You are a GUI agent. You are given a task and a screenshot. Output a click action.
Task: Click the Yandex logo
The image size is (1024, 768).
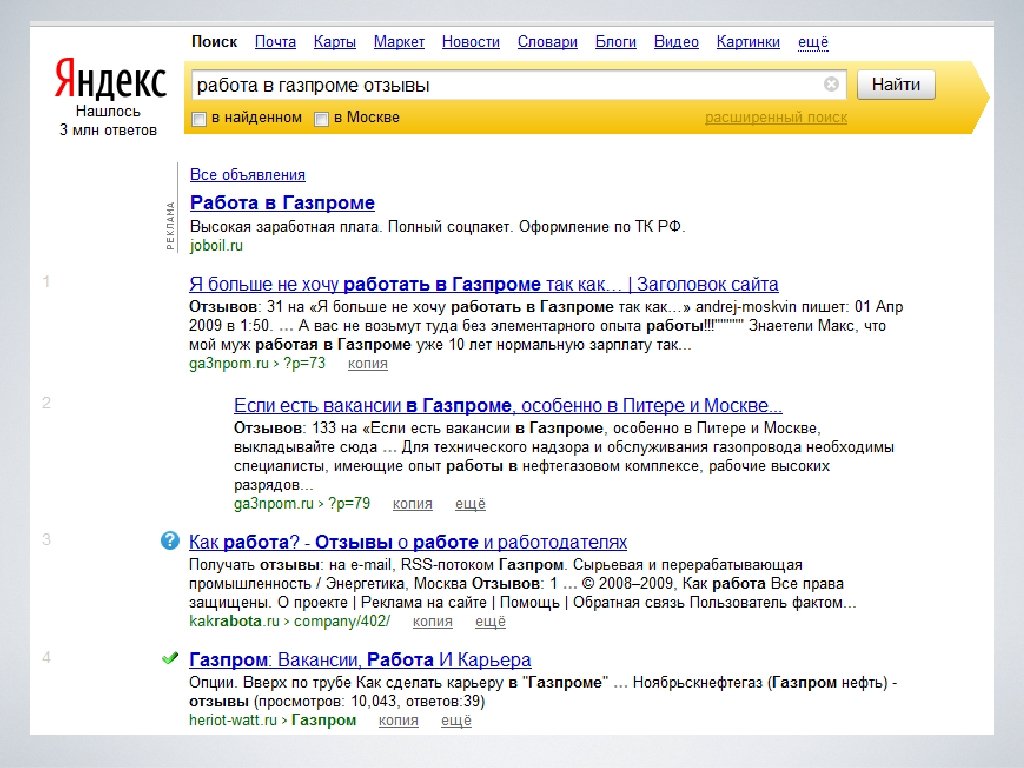(x=110, y=77)
